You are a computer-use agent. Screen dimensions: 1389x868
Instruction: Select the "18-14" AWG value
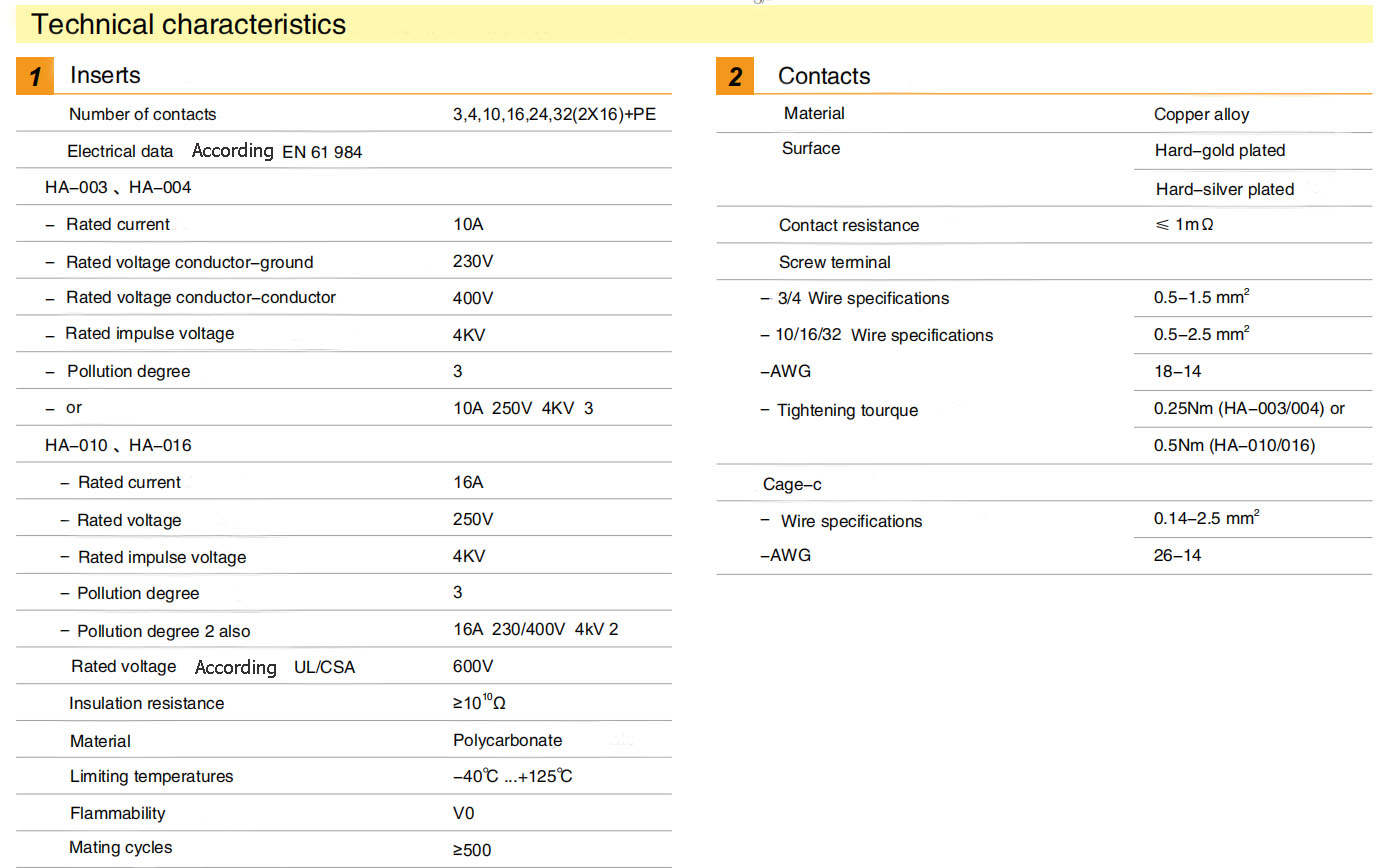click(1178, 371)
